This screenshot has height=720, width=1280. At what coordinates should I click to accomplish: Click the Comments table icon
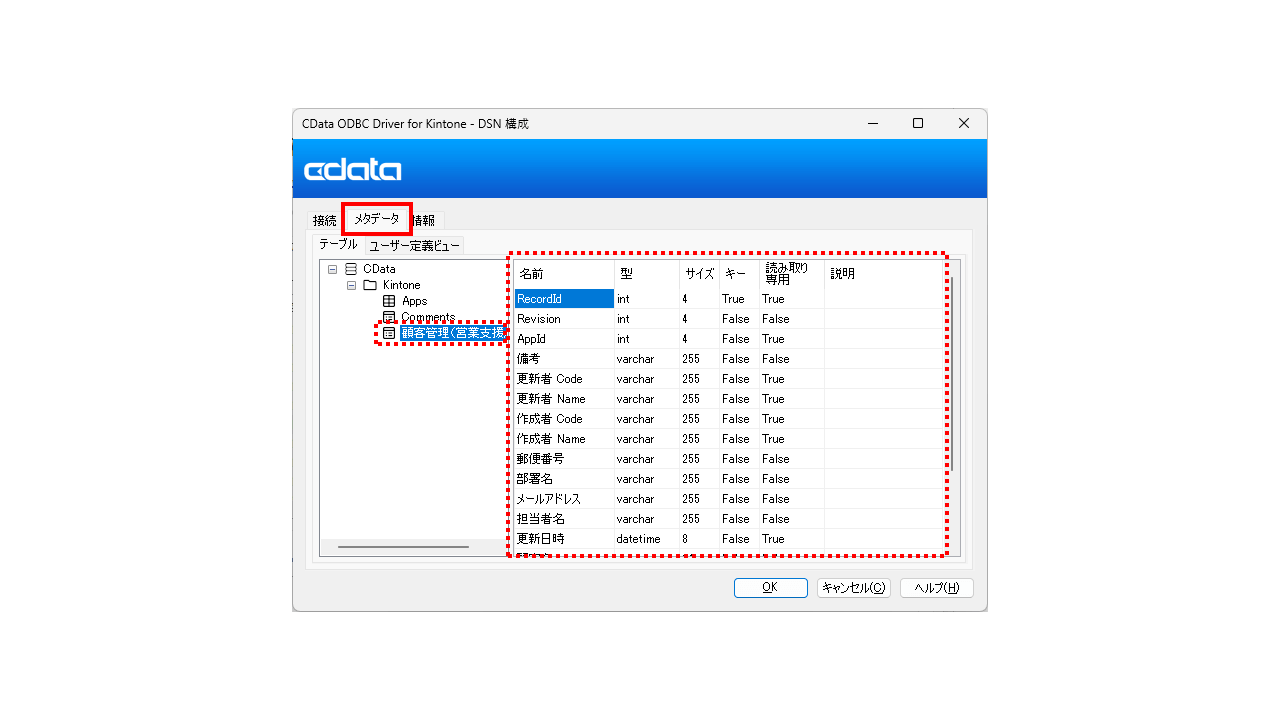point(389,317)
